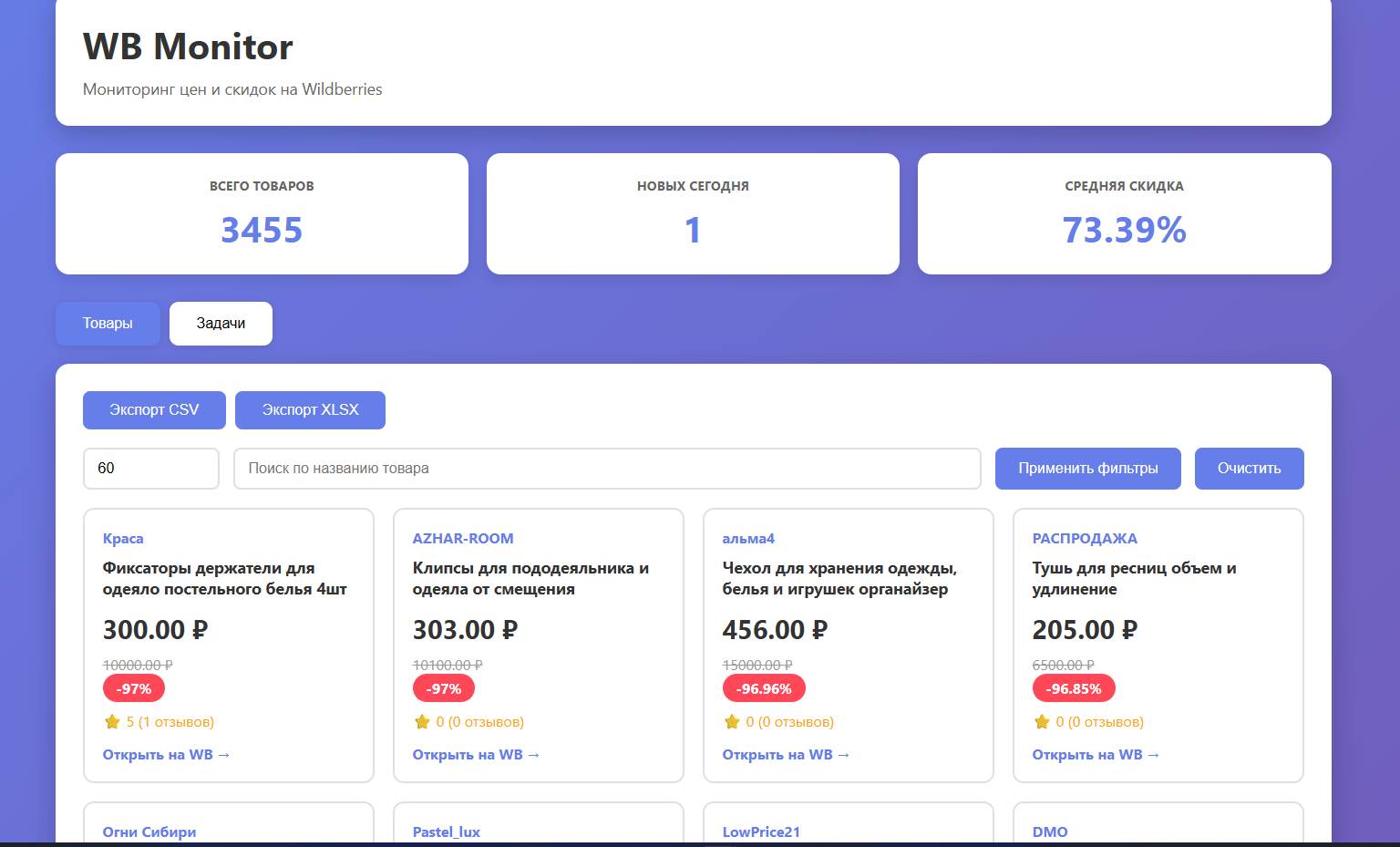Click the price 205.00 ₽

pos(1085,630)
